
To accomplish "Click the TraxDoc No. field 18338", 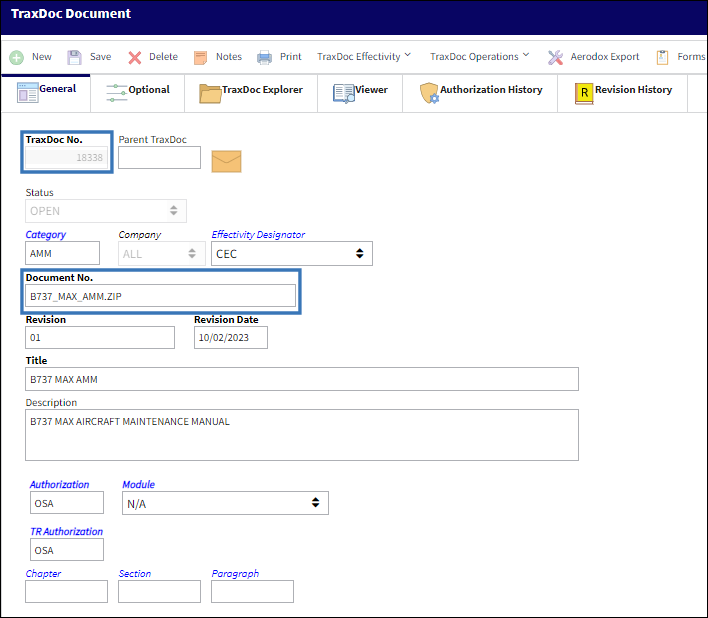I will [66, 157].
